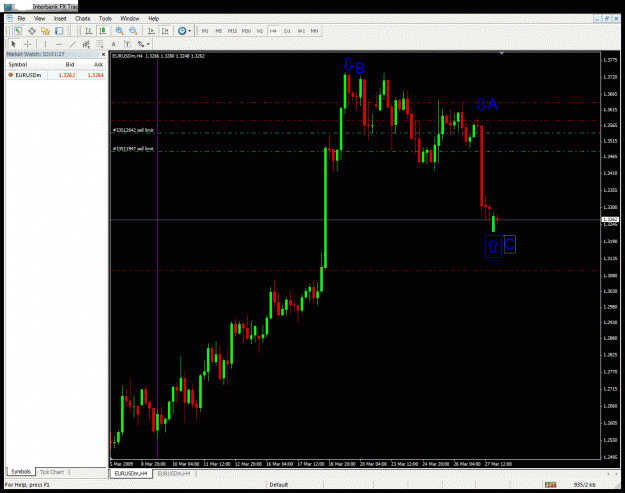This screenshot has height=493, width=625.
Task: Click the Ask value 1.3264
Action: coord(95,75)
